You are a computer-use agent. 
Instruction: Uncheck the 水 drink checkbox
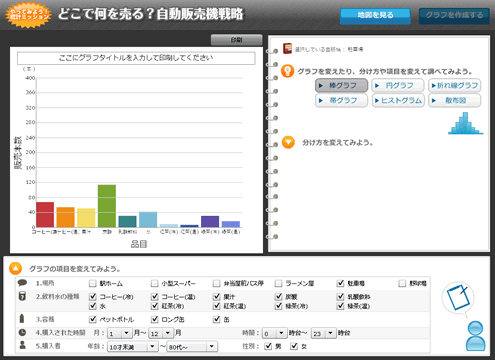point(93,306)
